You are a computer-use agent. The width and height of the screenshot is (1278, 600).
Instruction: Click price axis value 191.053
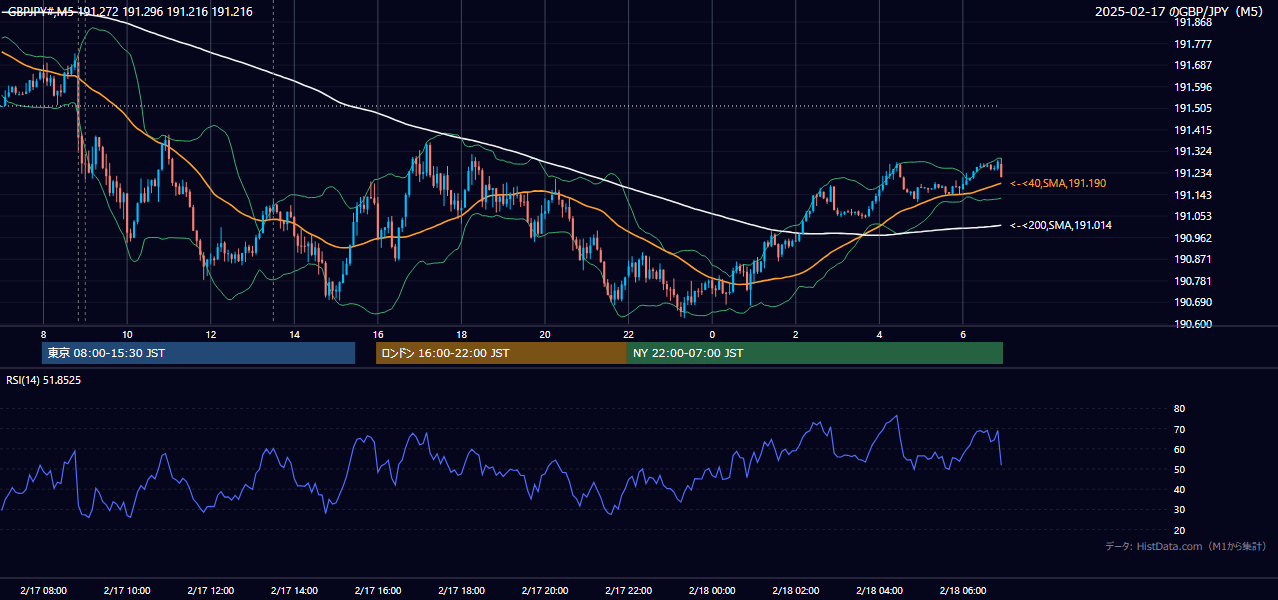[1192, 216]
